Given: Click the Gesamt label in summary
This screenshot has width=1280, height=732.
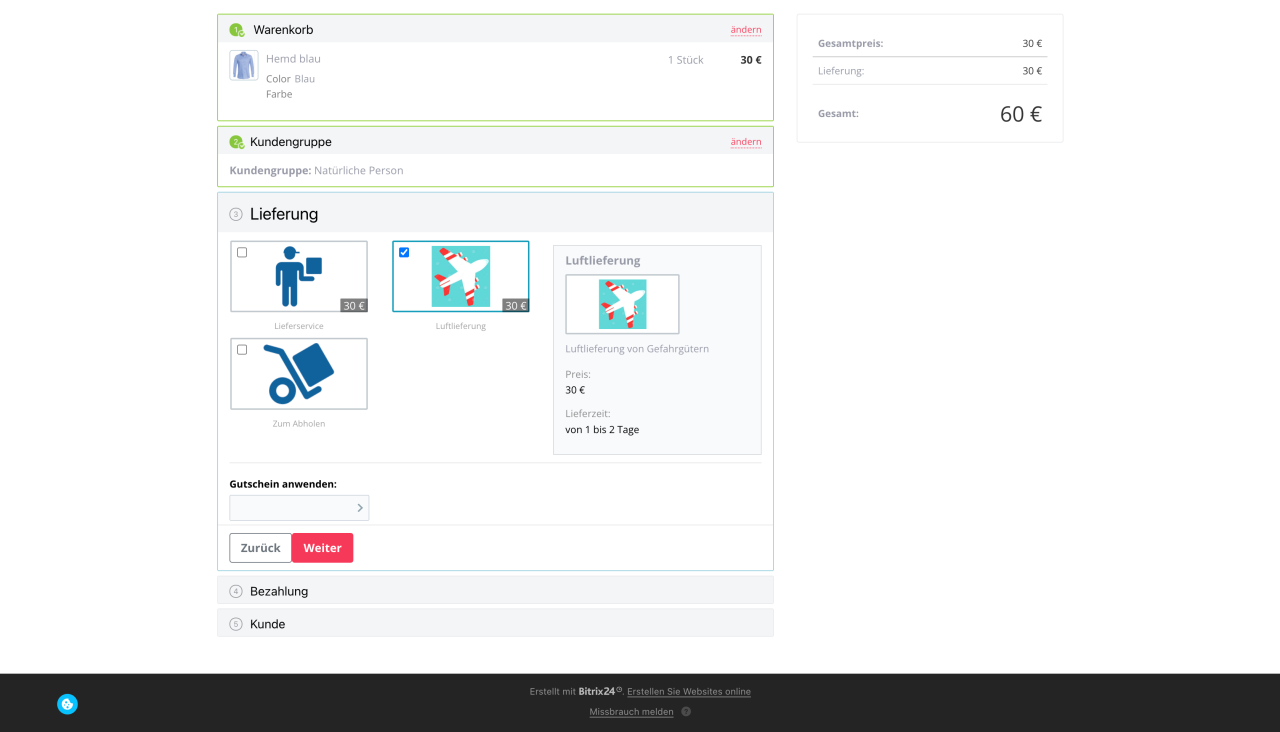Looking at the screenshot, I should [x=838, y=114].
